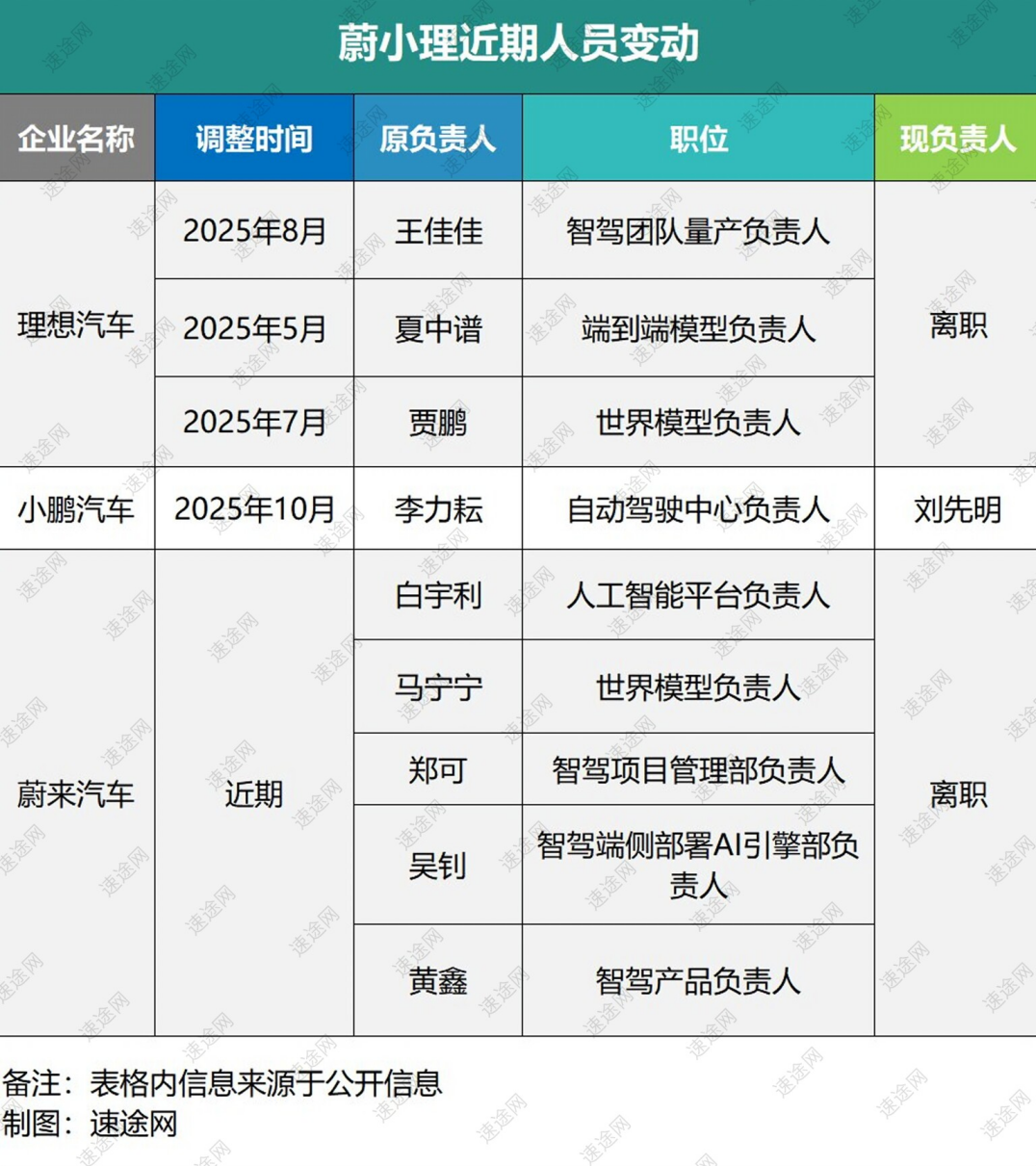
Task: Select the 调整时间 column header
Action: coord(254,138)
